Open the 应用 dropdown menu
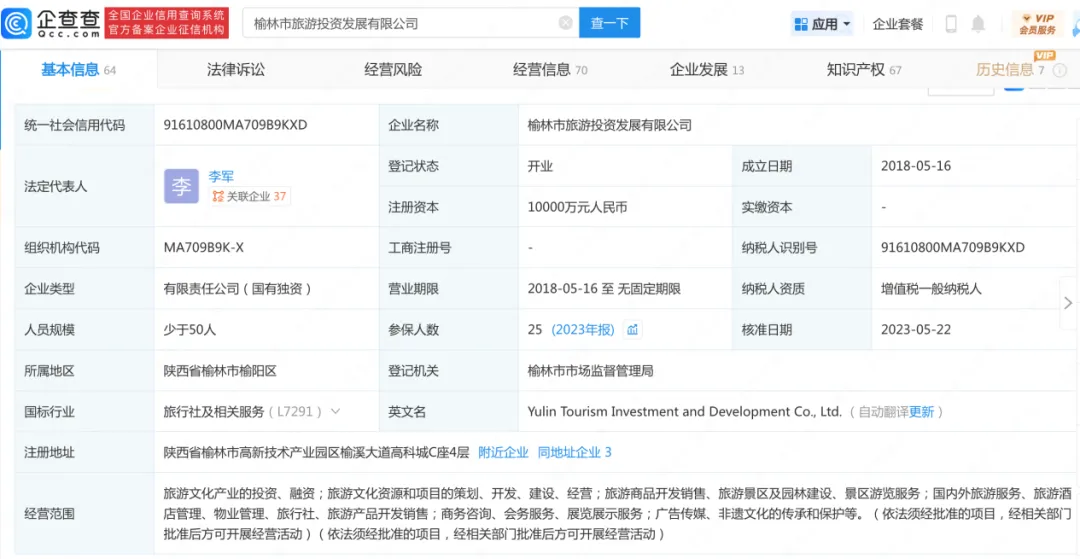This screenshot has height=559, width=1080. click(822, 23)
